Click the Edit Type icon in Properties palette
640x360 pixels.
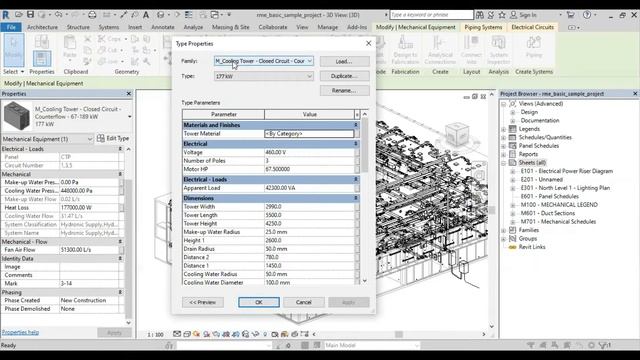tap(101, 138)
